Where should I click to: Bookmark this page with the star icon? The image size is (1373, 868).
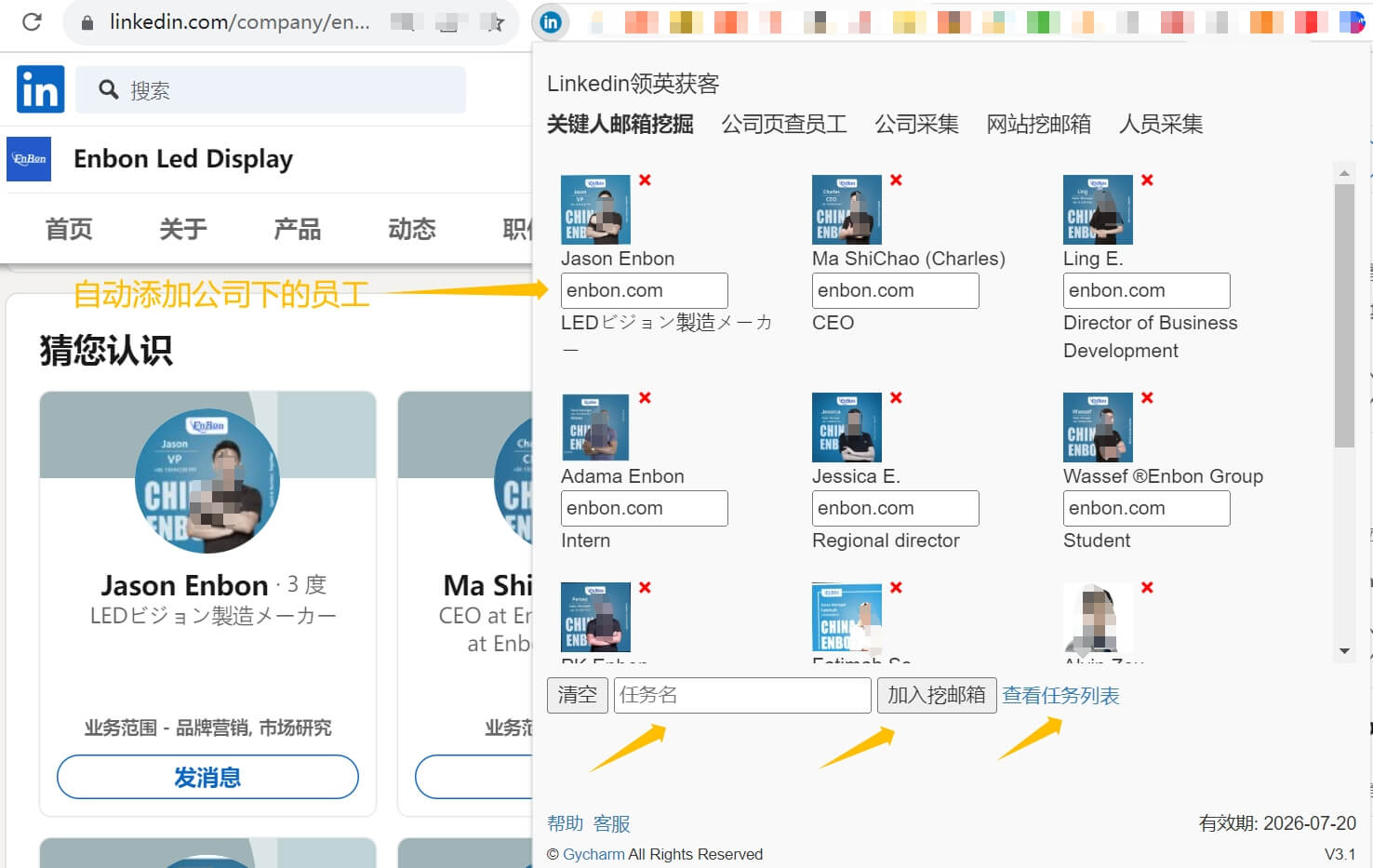pyautogui.click(x=496, y=22)
